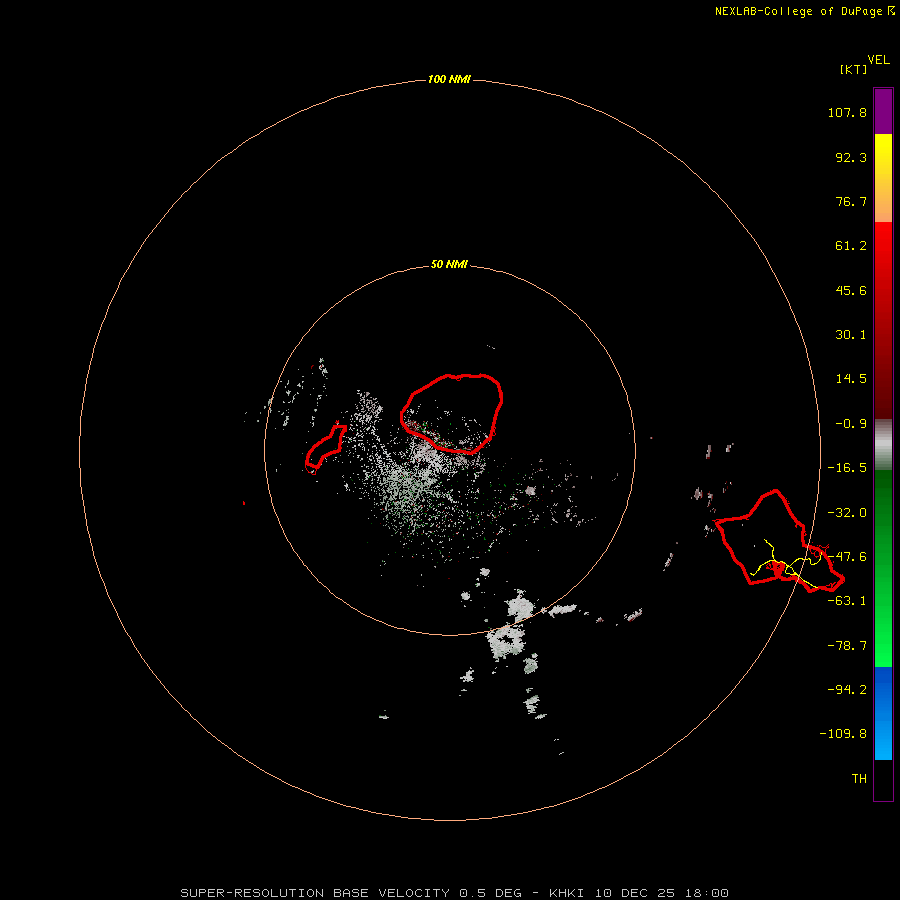Select the 61.2 scale value
This screenshot has height=900, width=900.
851,246
